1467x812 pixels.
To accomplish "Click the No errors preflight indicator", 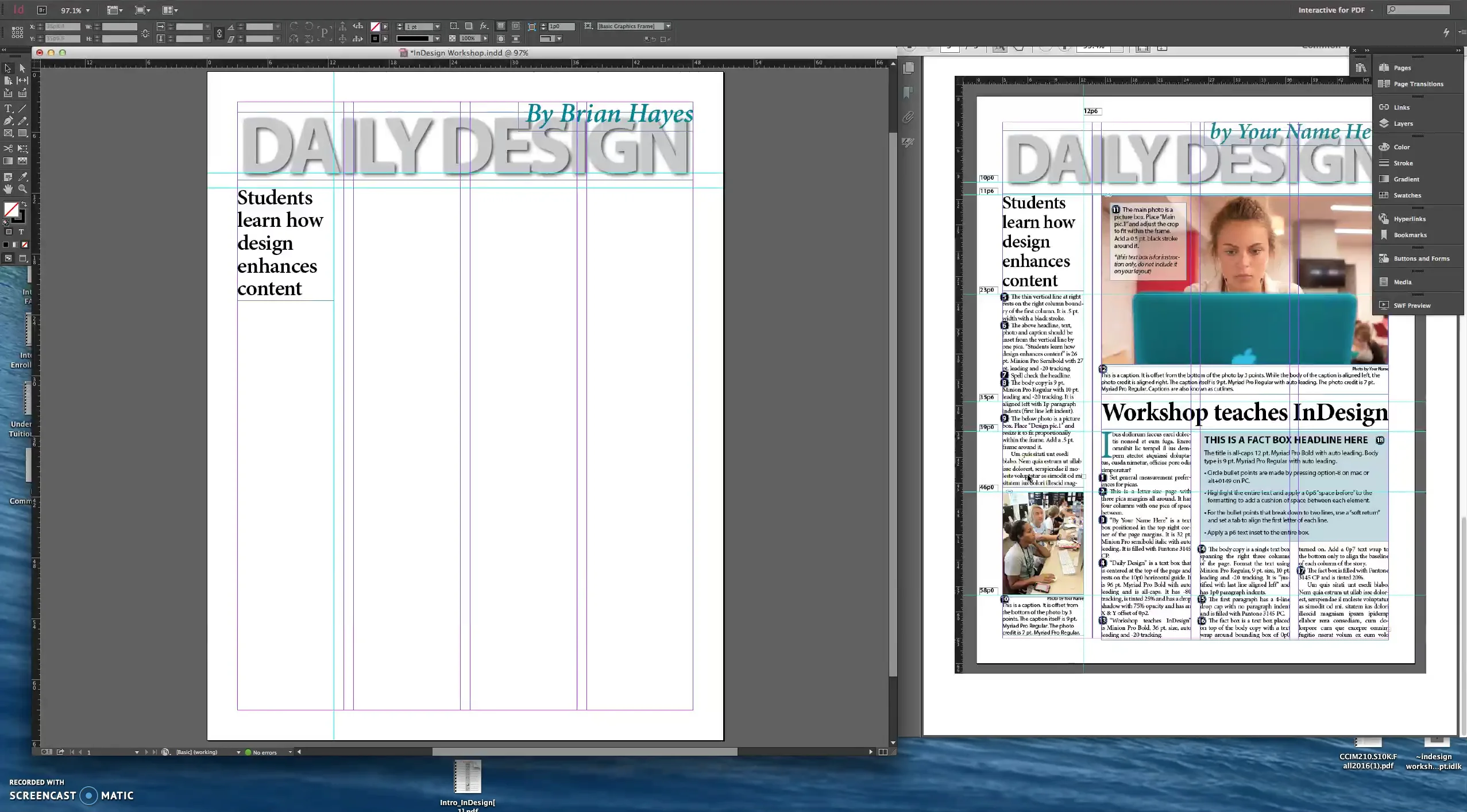I will [x=262, y=752].
